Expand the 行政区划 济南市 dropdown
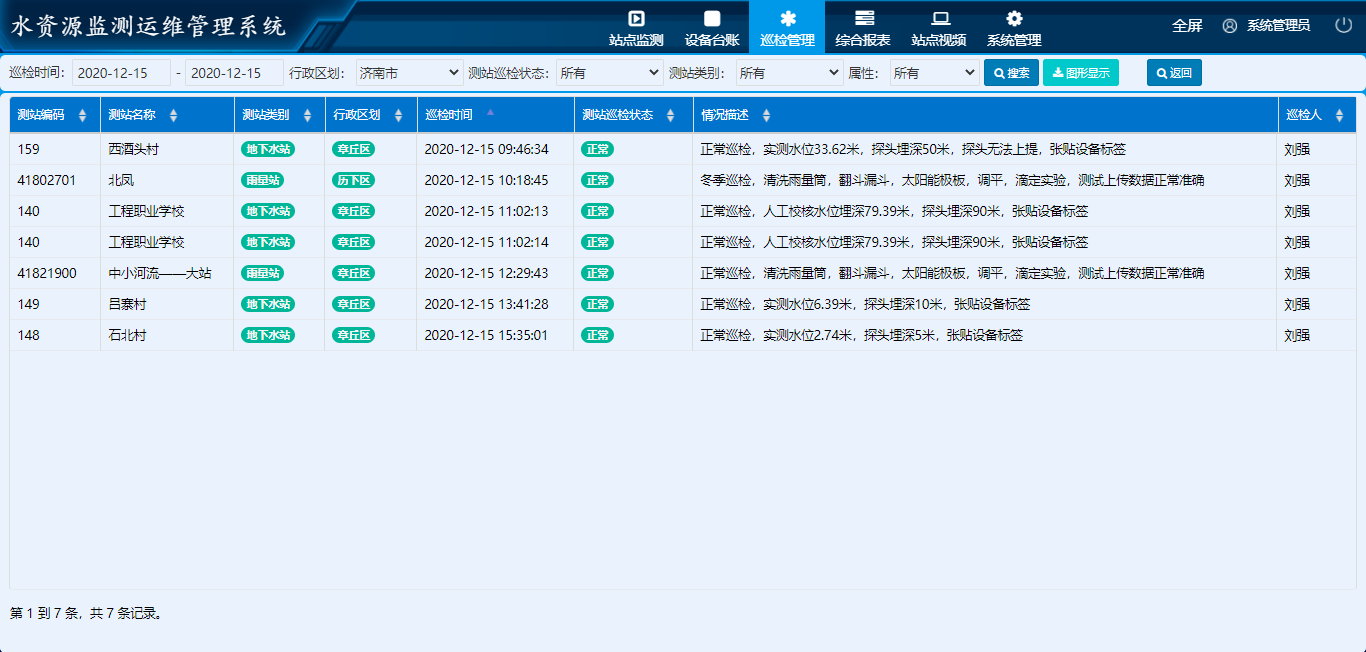This screenshot has height=652, width=1366. pyautogui.click(x=409, y=73)
